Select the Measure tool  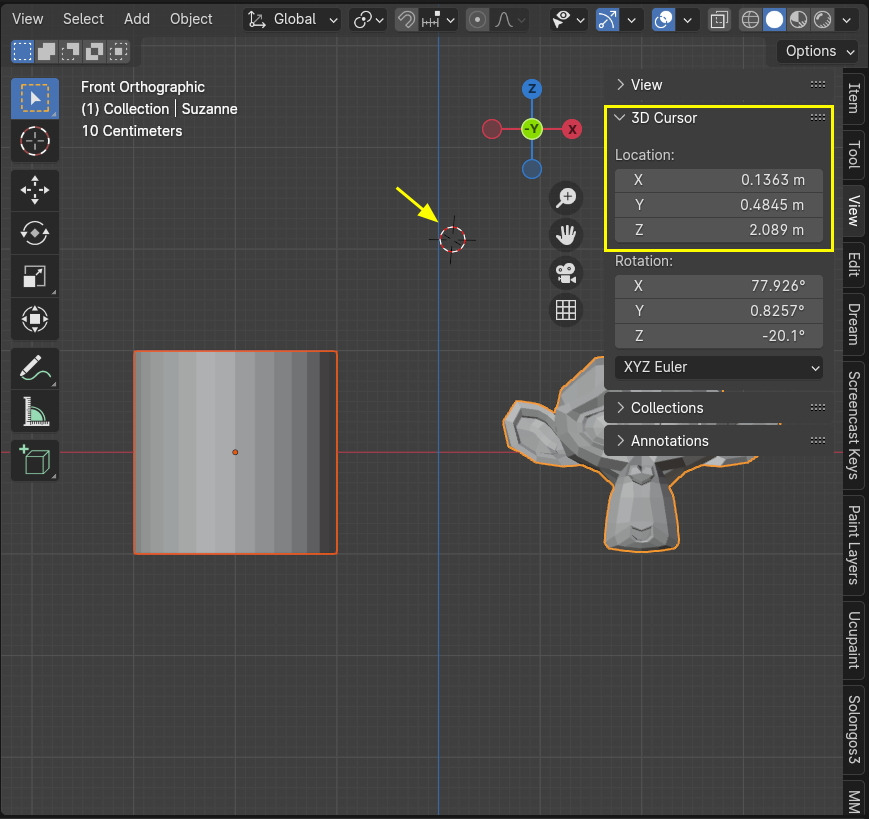[35, 411]
